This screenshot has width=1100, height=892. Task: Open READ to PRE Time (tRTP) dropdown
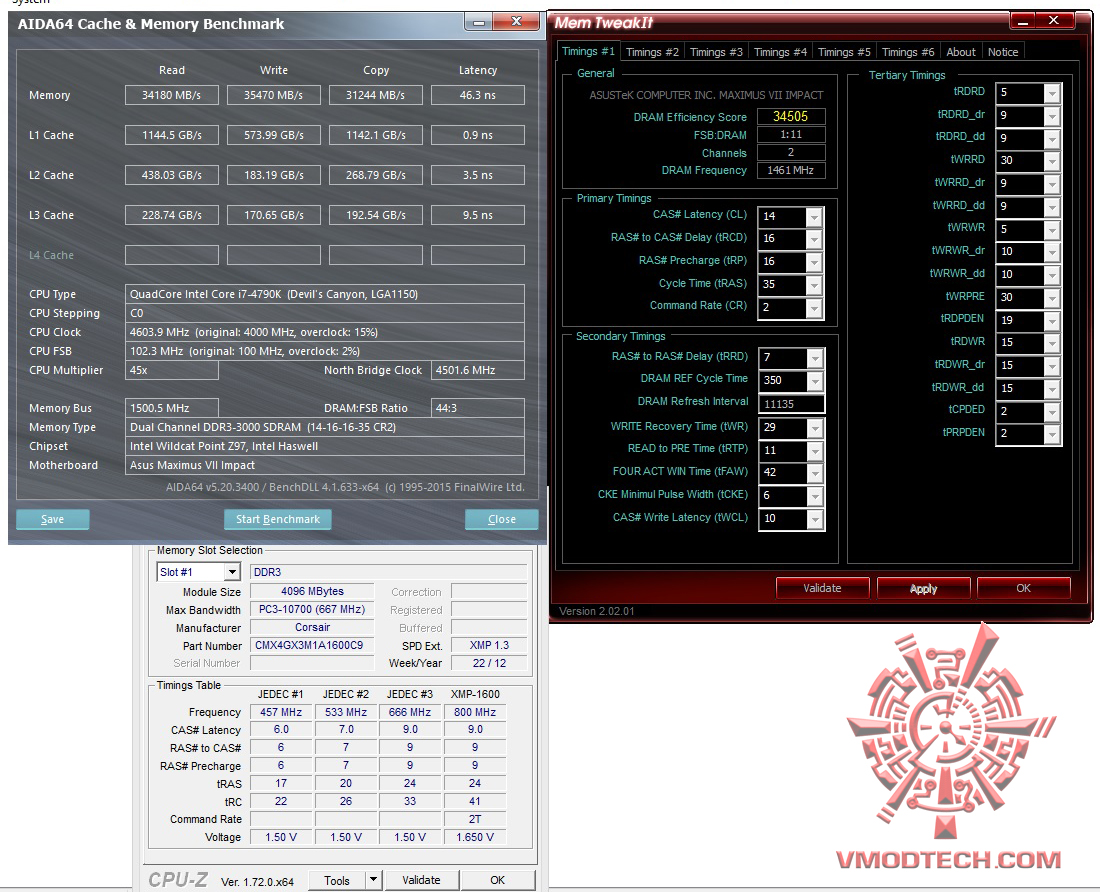pyautogui.click(x=814, y=451)
